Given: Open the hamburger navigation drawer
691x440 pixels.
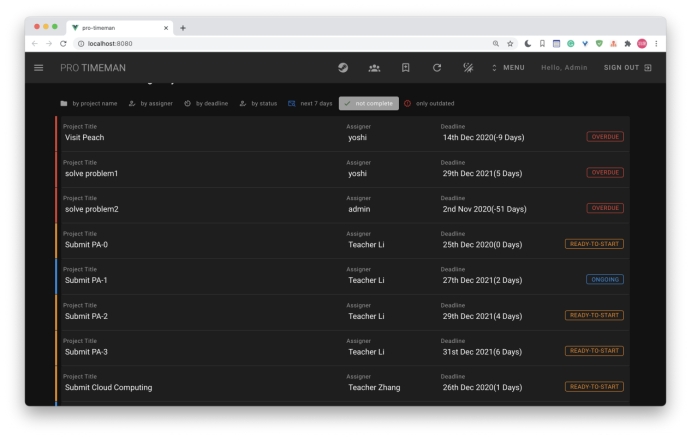Looking at the screenshot, I should click(39, 67).
